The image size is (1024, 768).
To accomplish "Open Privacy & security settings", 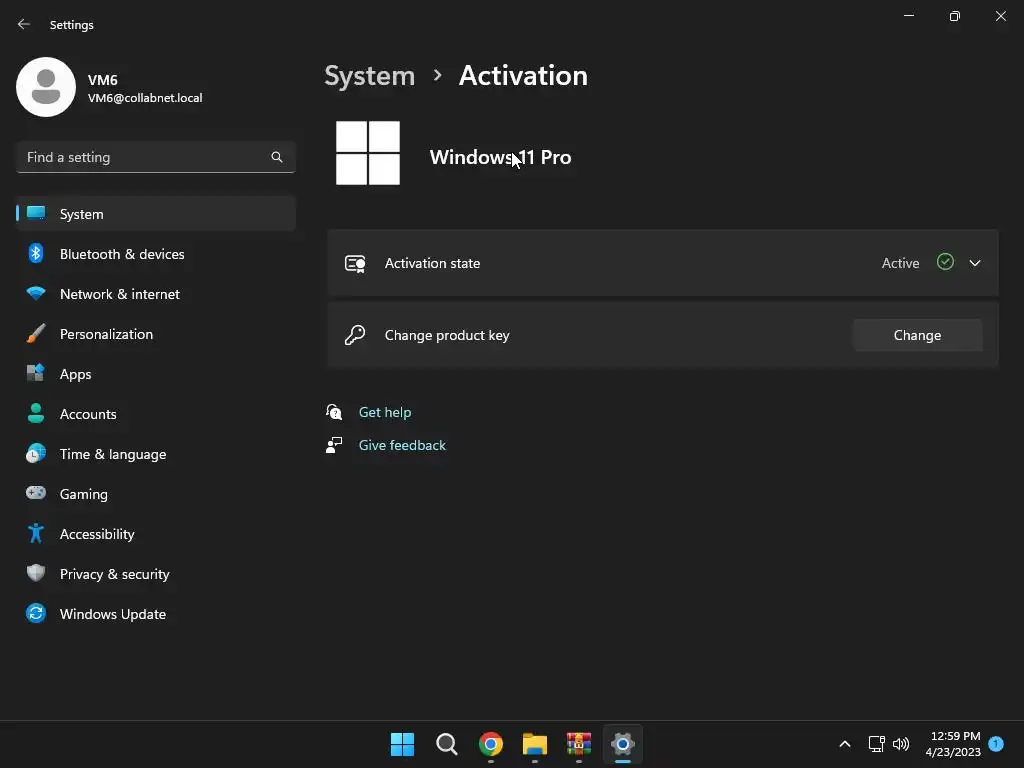I will coord(155,574).
